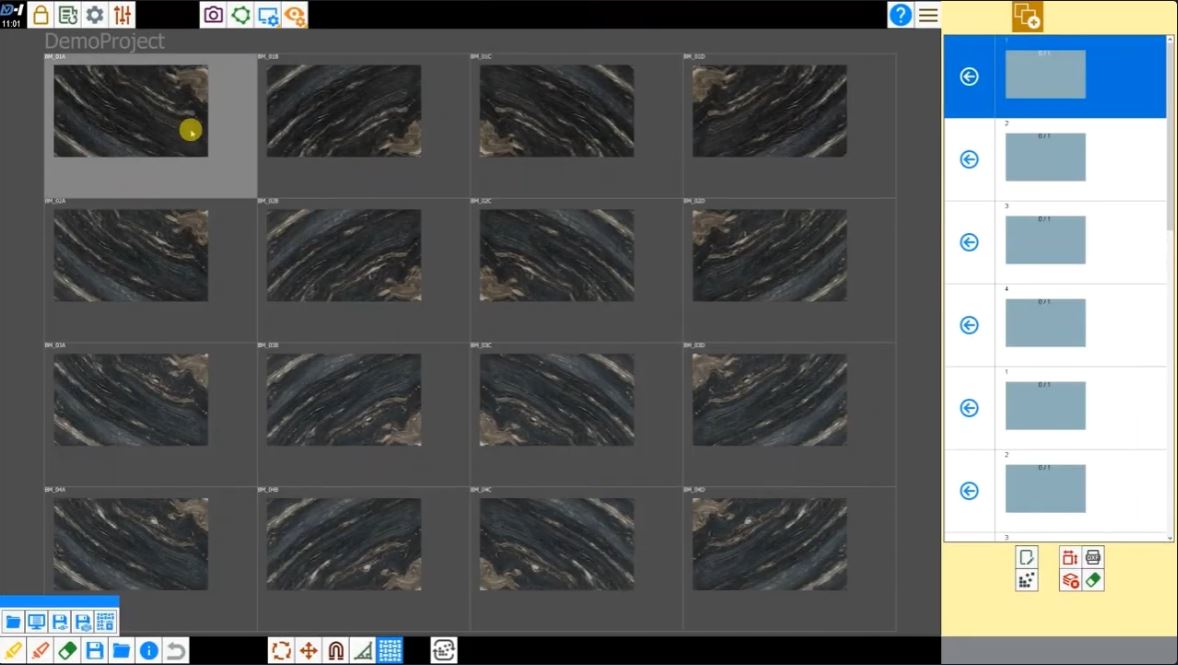Open the adjustment sliders panel icon
The width and height of the screenshot is (1178, 665).
122,15
